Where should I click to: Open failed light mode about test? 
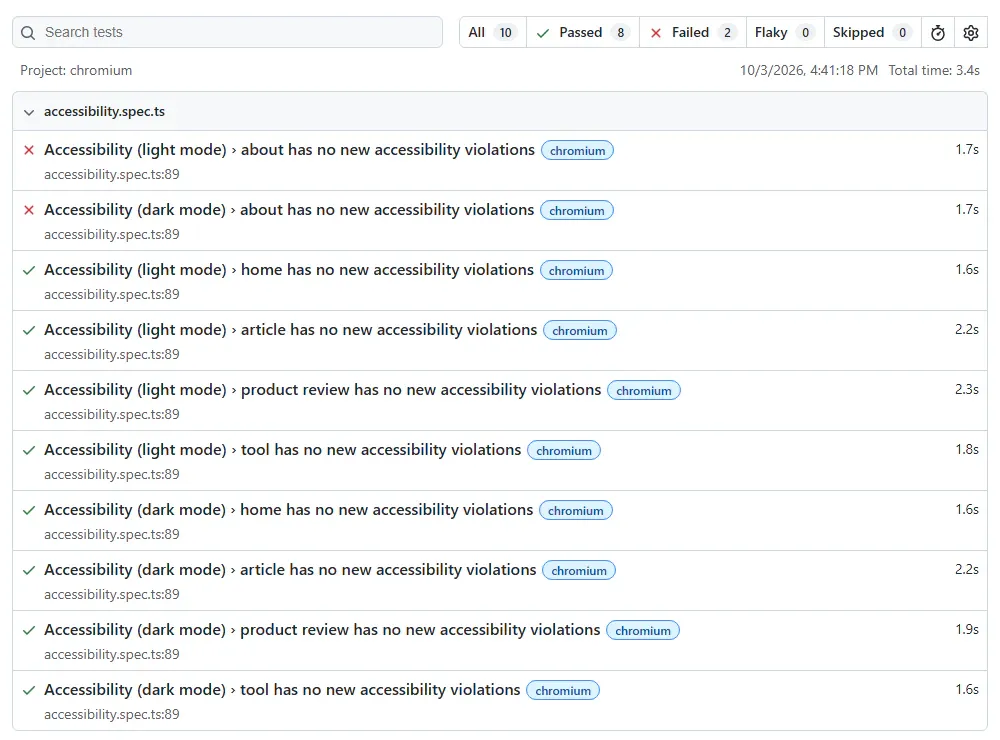pyautogui.click(x=289, y=150)
